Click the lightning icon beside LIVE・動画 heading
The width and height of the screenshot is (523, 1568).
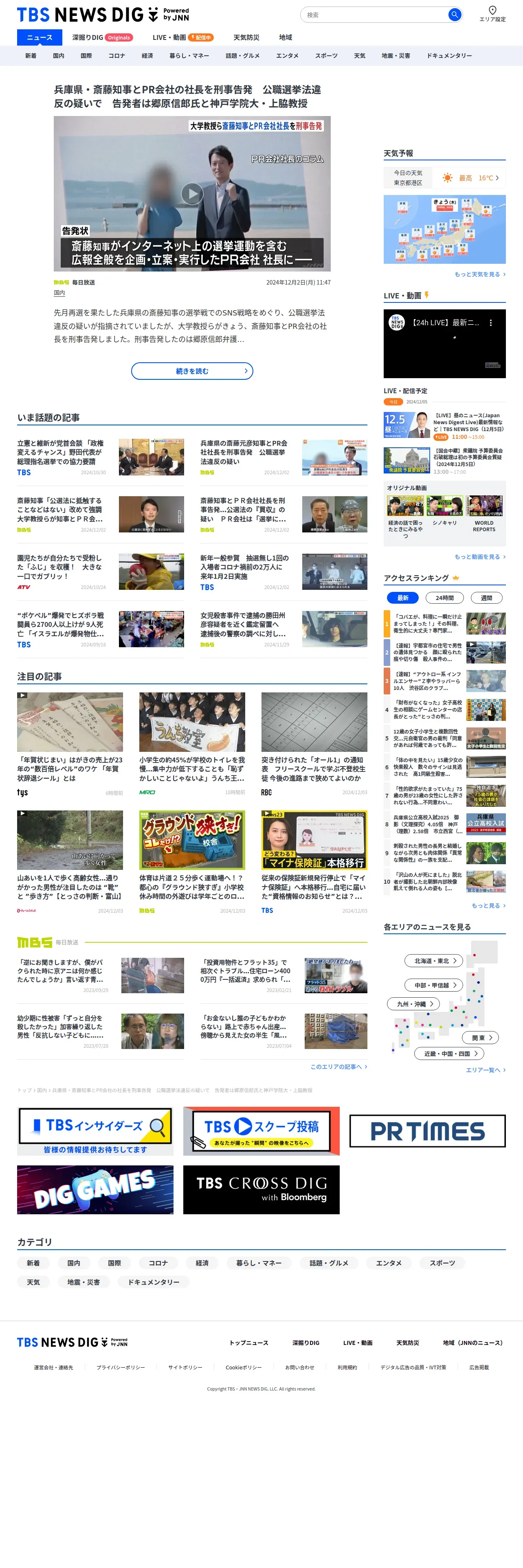click(x=427, y=295)
